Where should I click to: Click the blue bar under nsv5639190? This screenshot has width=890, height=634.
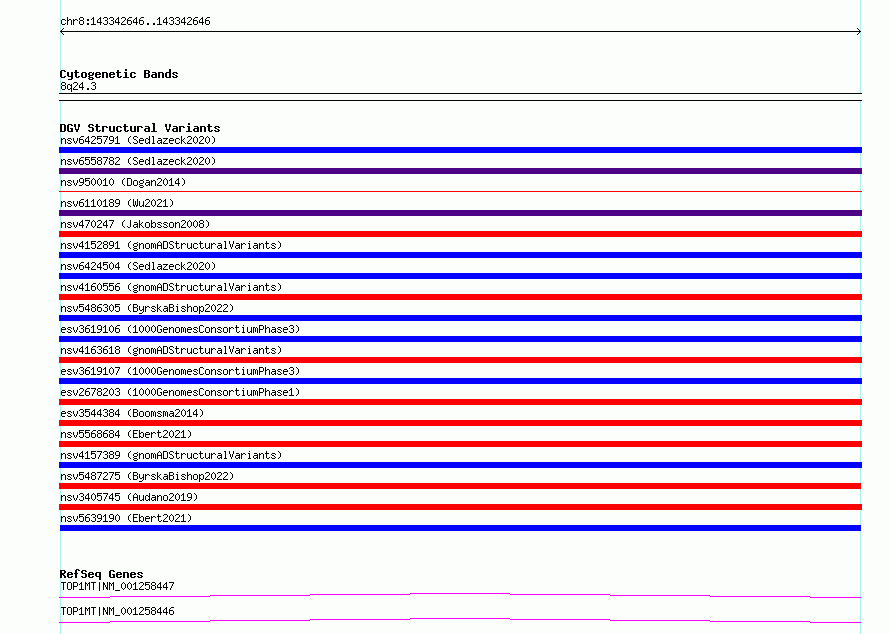tap(460, 528)
